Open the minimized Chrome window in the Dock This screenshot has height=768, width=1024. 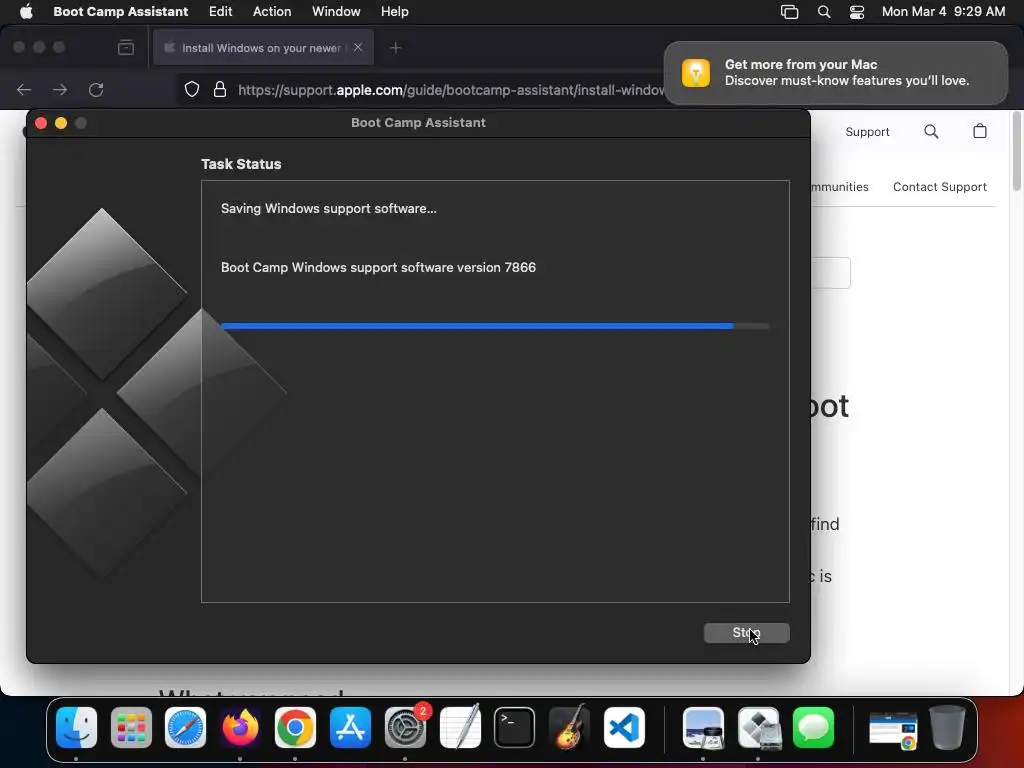coord(893,729)
